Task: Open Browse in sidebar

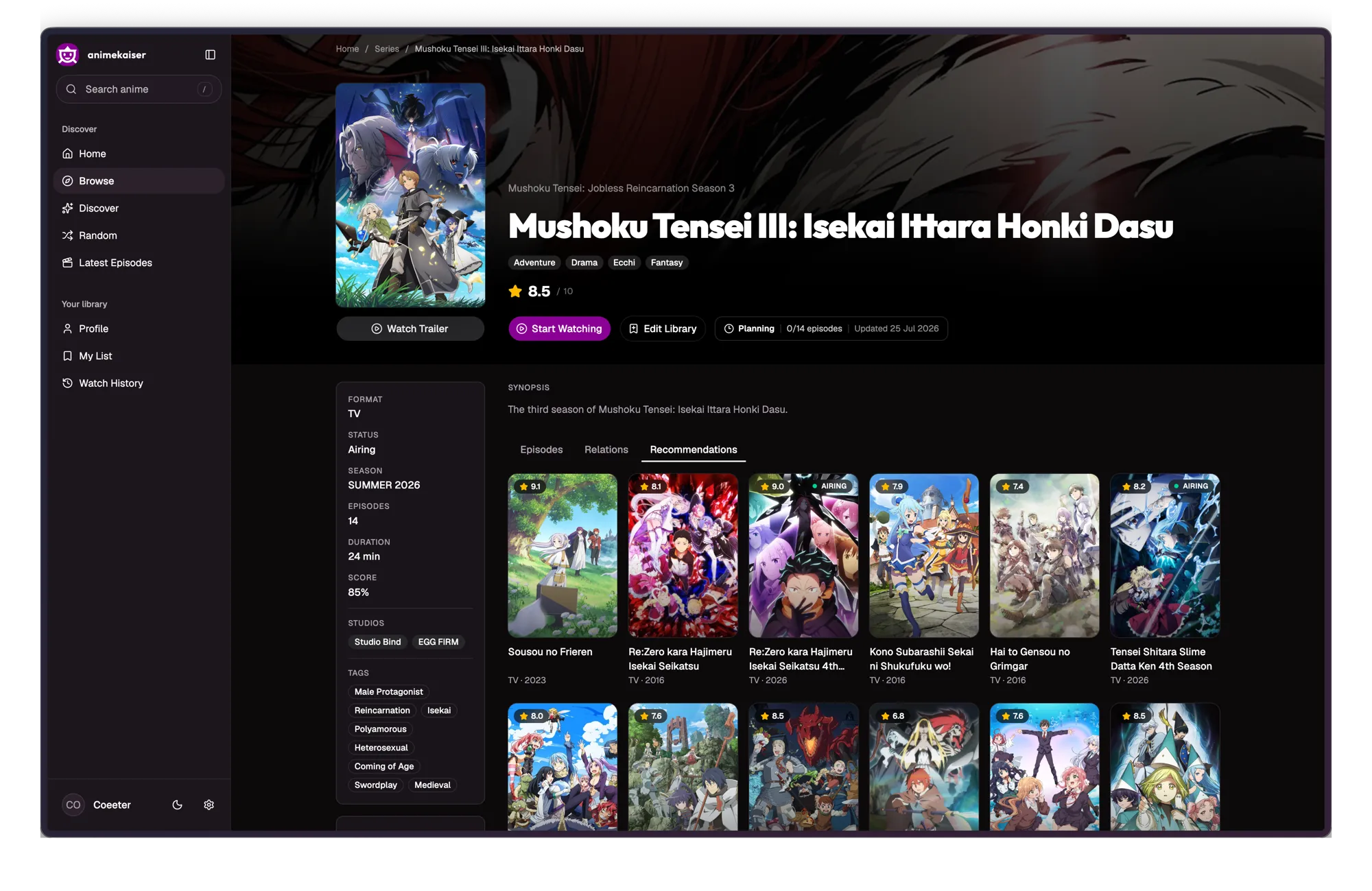Action: (x=139, y=181)
